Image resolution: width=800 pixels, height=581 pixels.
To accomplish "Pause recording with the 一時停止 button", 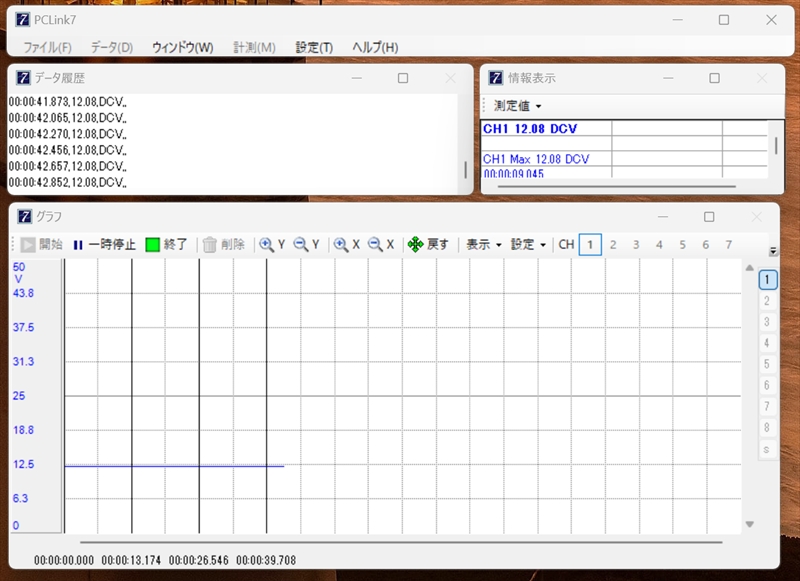I will click(x=105, y=245).
